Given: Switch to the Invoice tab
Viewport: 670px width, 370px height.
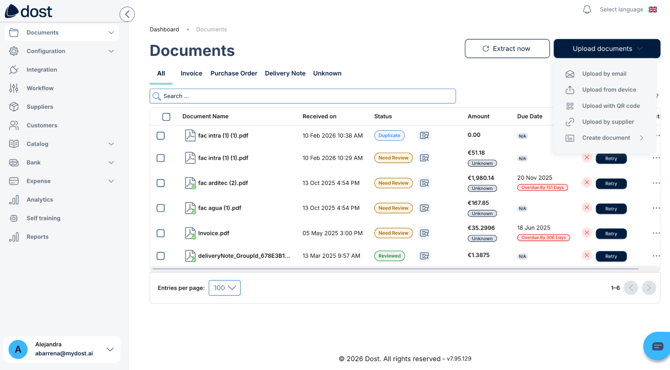Looking at the screenshot, I should click(191, 73).
